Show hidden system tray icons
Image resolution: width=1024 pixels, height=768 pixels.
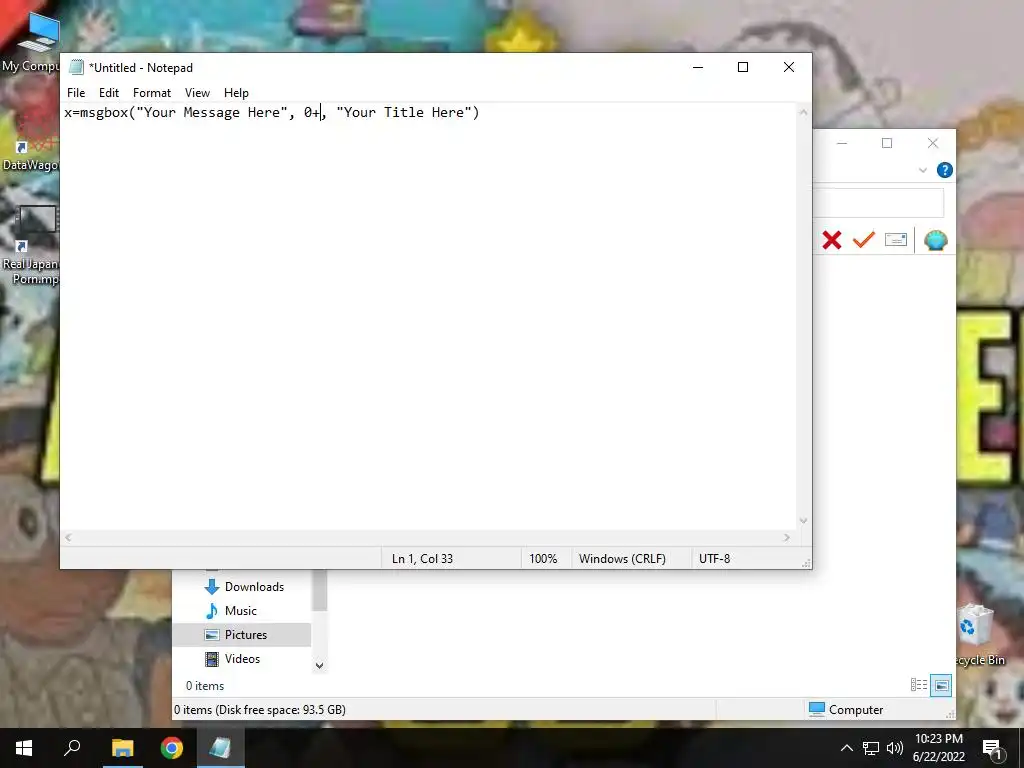coord(846,748)
